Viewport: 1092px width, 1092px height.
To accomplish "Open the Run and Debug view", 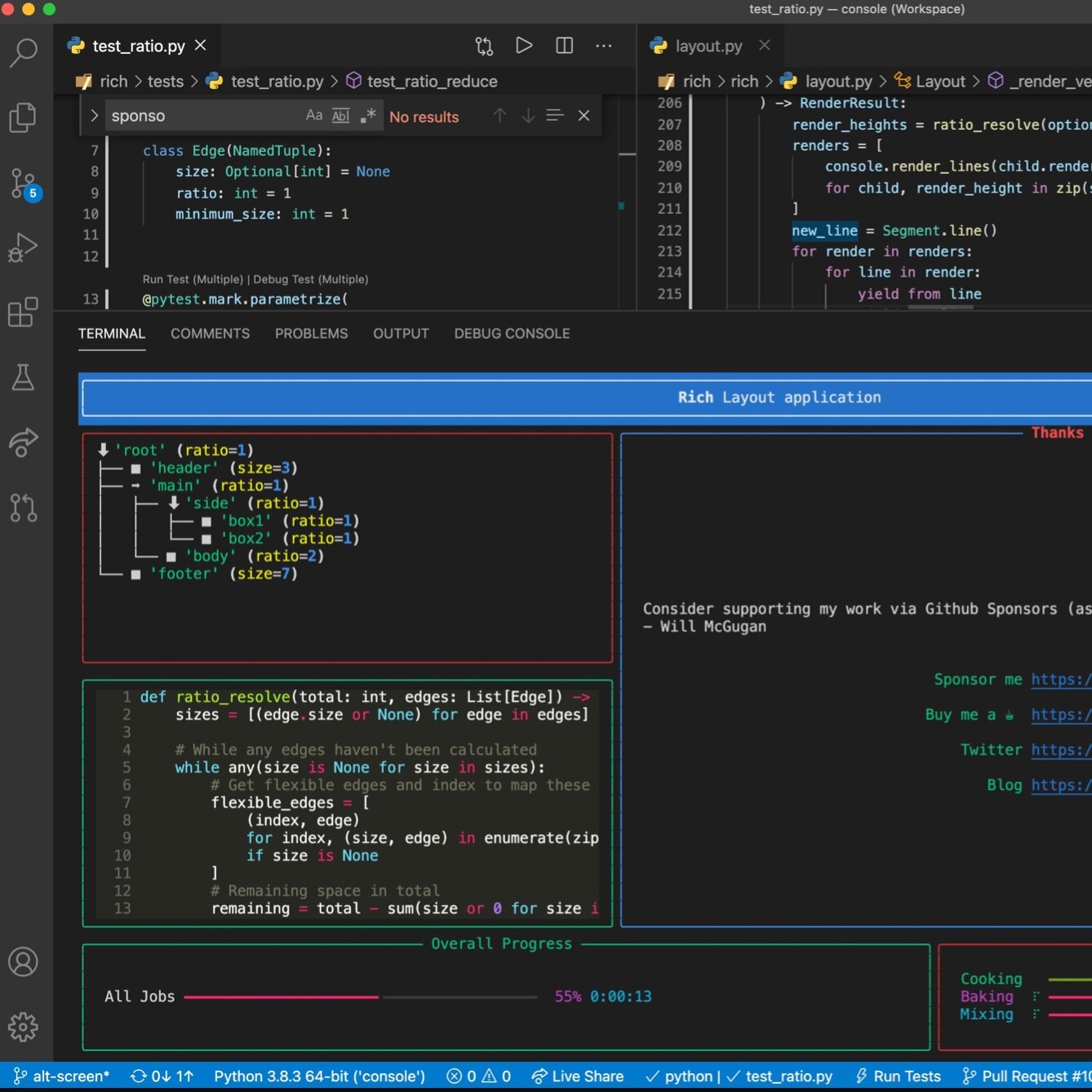I will click(x=24, y=247).
